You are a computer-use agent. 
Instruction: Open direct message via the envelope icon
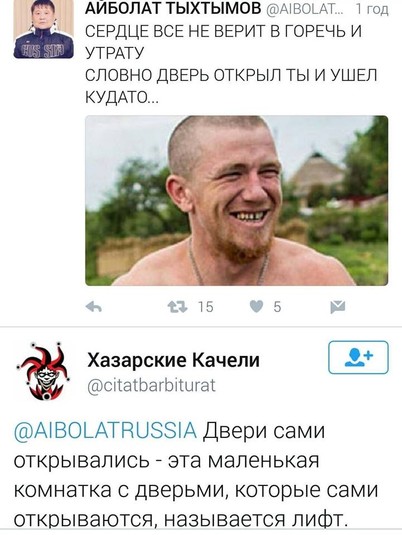[338, 307]
